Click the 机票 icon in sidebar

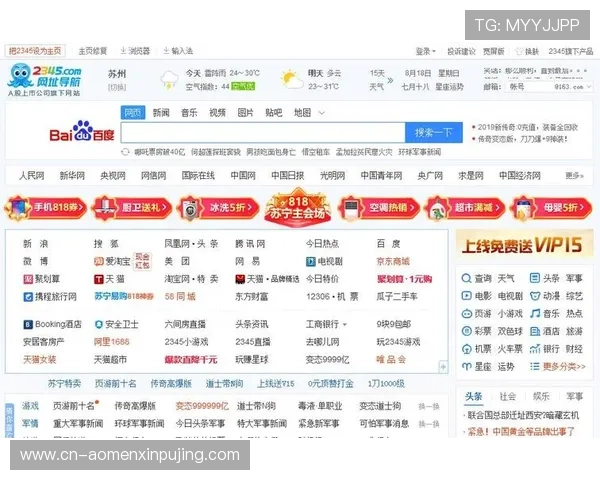coord(466,349)
